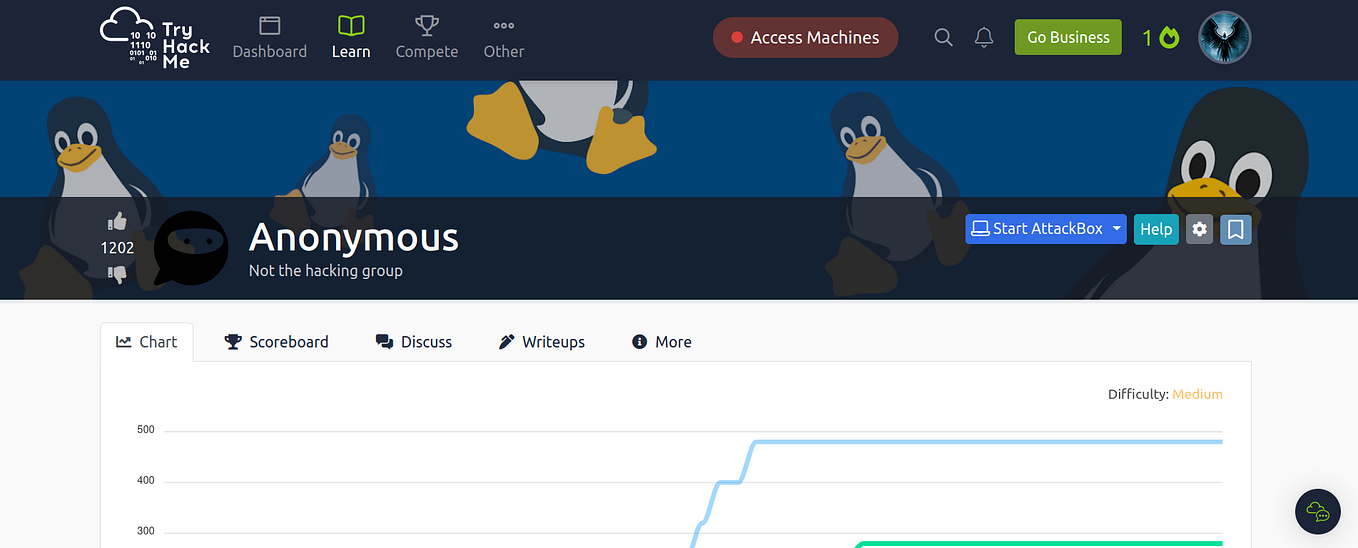This screenshot has width=1358, height=548.
Task: Click the TryHackMe logo
Action: [155, 38]
